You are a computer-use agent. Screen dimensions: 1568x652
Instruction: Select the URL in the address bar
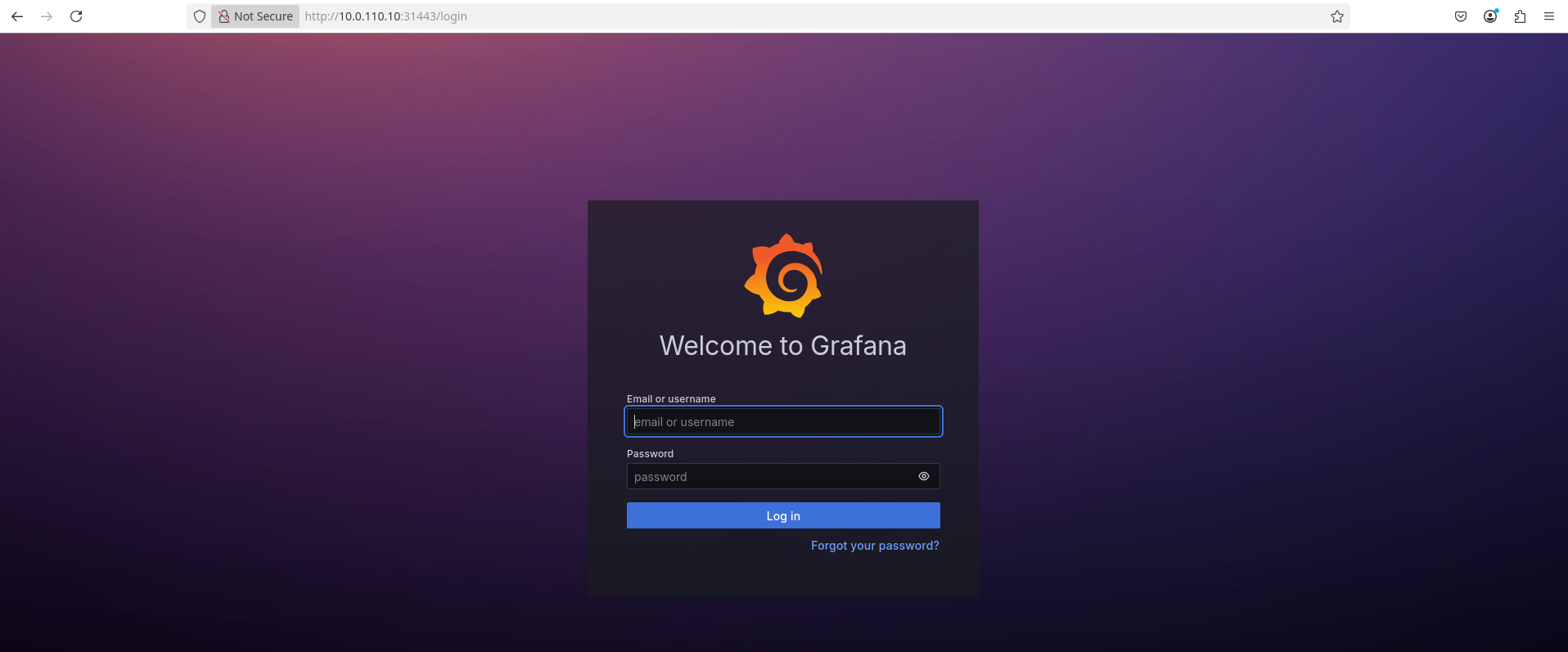386,16
